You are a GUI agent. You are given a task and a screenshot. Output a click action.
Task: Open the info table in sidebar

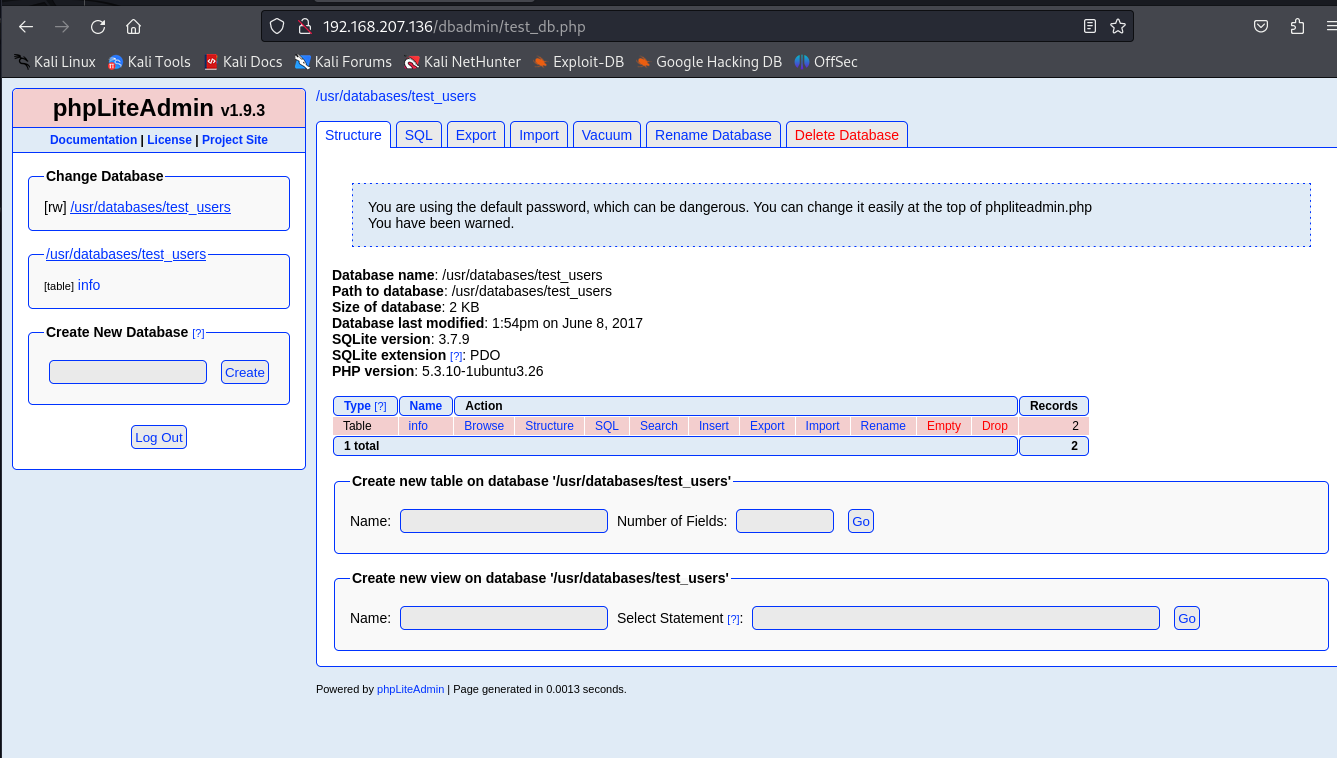89,285
